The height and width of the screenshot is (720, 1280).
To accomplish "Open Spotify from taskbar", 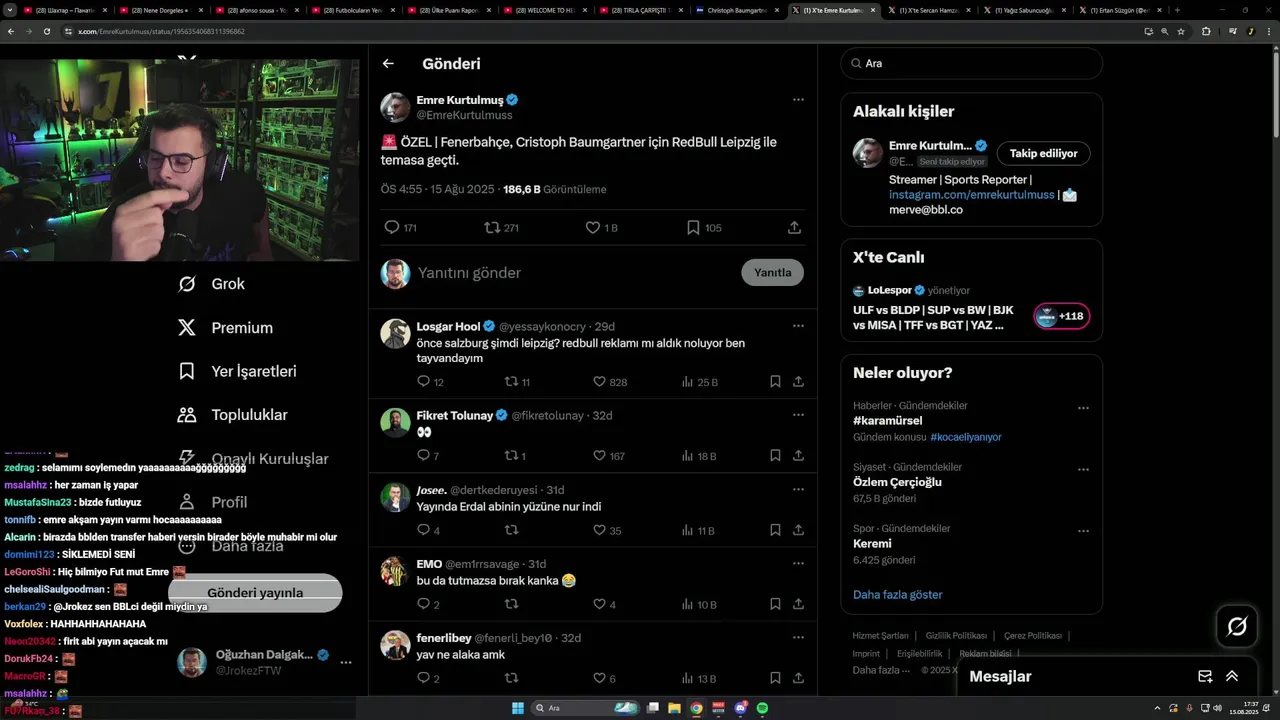I will coord(762,708).
